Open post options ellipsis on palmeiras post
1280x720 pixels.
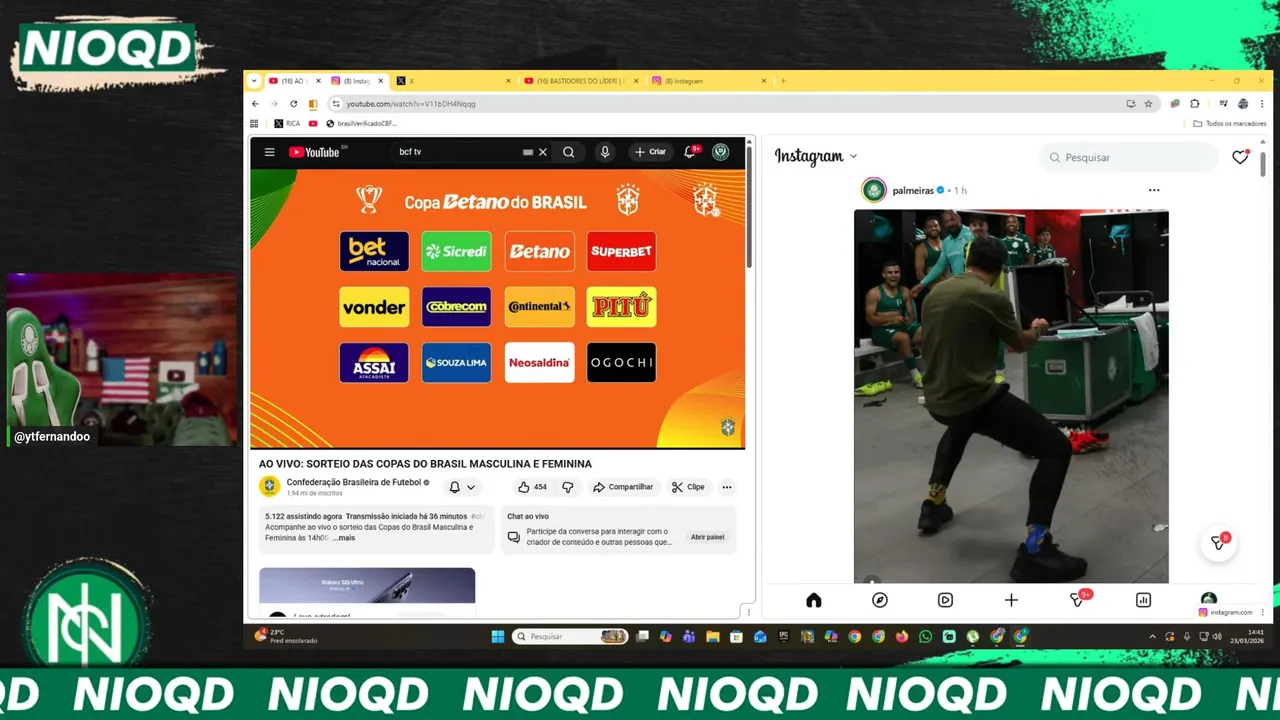coord(1154,190)
